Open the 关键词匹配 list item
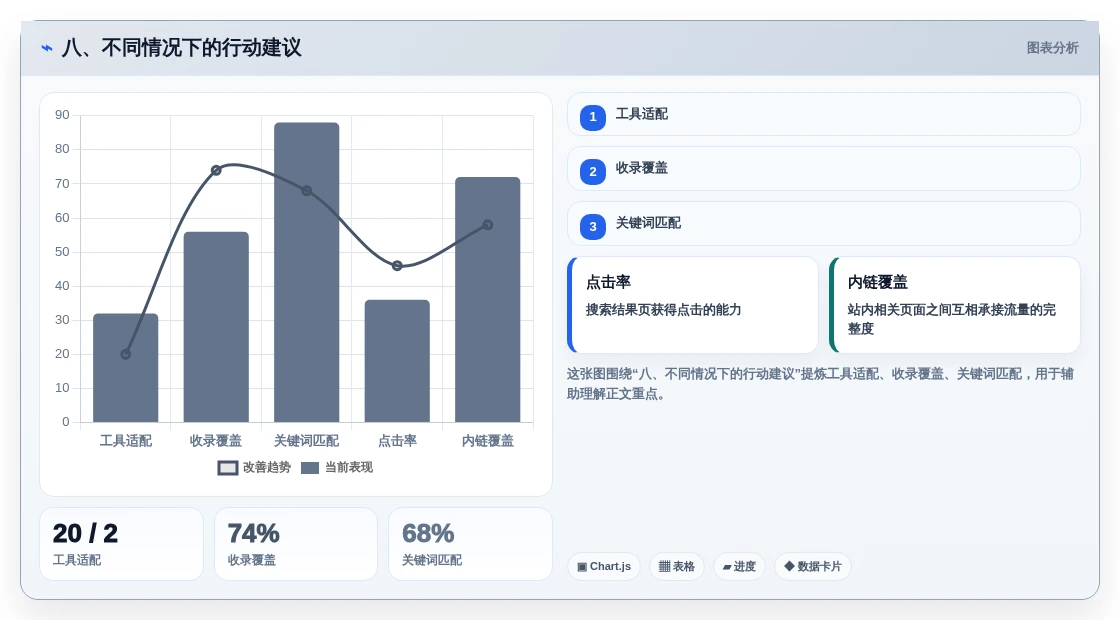This screenshot has width=1120, height=620. (824, 224)
